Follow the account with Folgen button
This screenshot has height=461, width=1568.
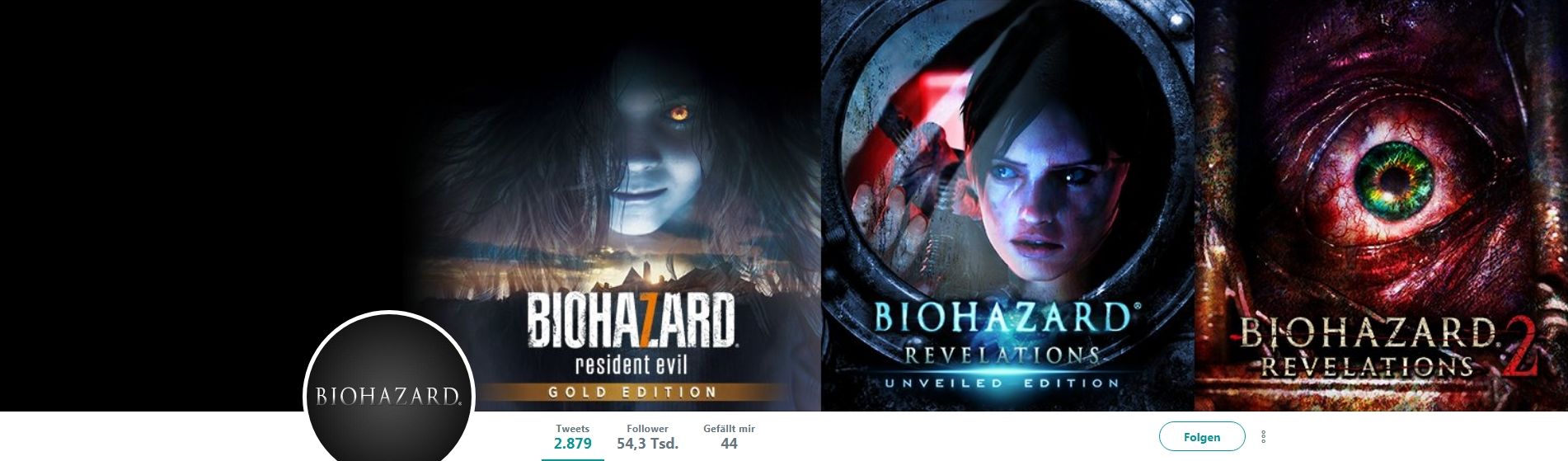pyautogui.click(x=1202, y=437)
